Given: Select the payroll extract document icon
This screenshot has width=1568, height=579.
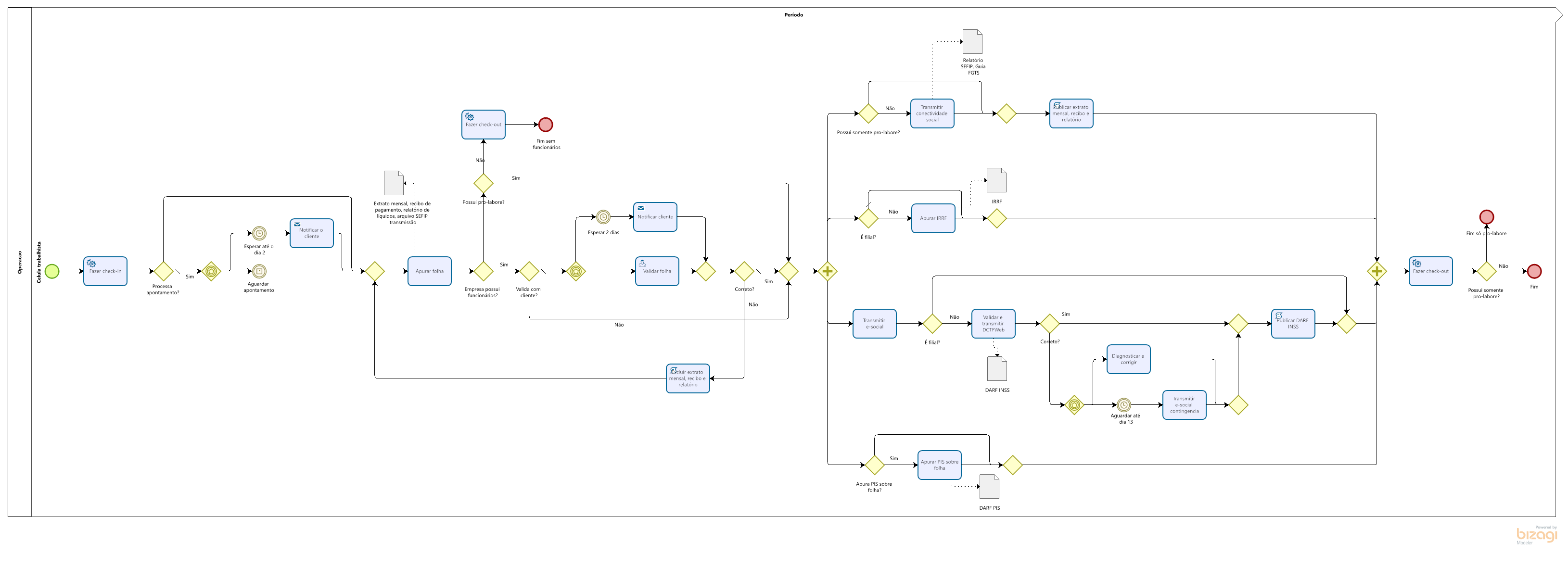Looking at the screenshot, I should [394, 183].
